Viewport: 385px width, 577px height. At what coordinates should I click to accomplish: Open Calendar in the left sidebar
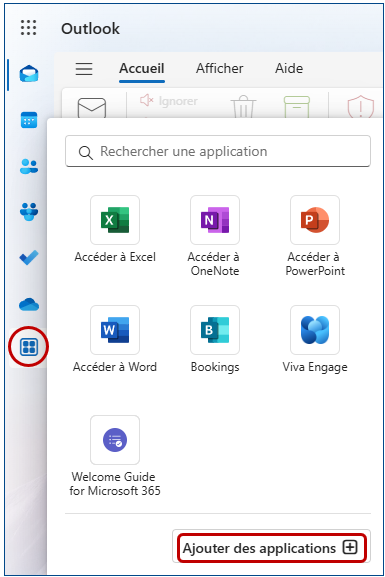[x=29, y=120]
